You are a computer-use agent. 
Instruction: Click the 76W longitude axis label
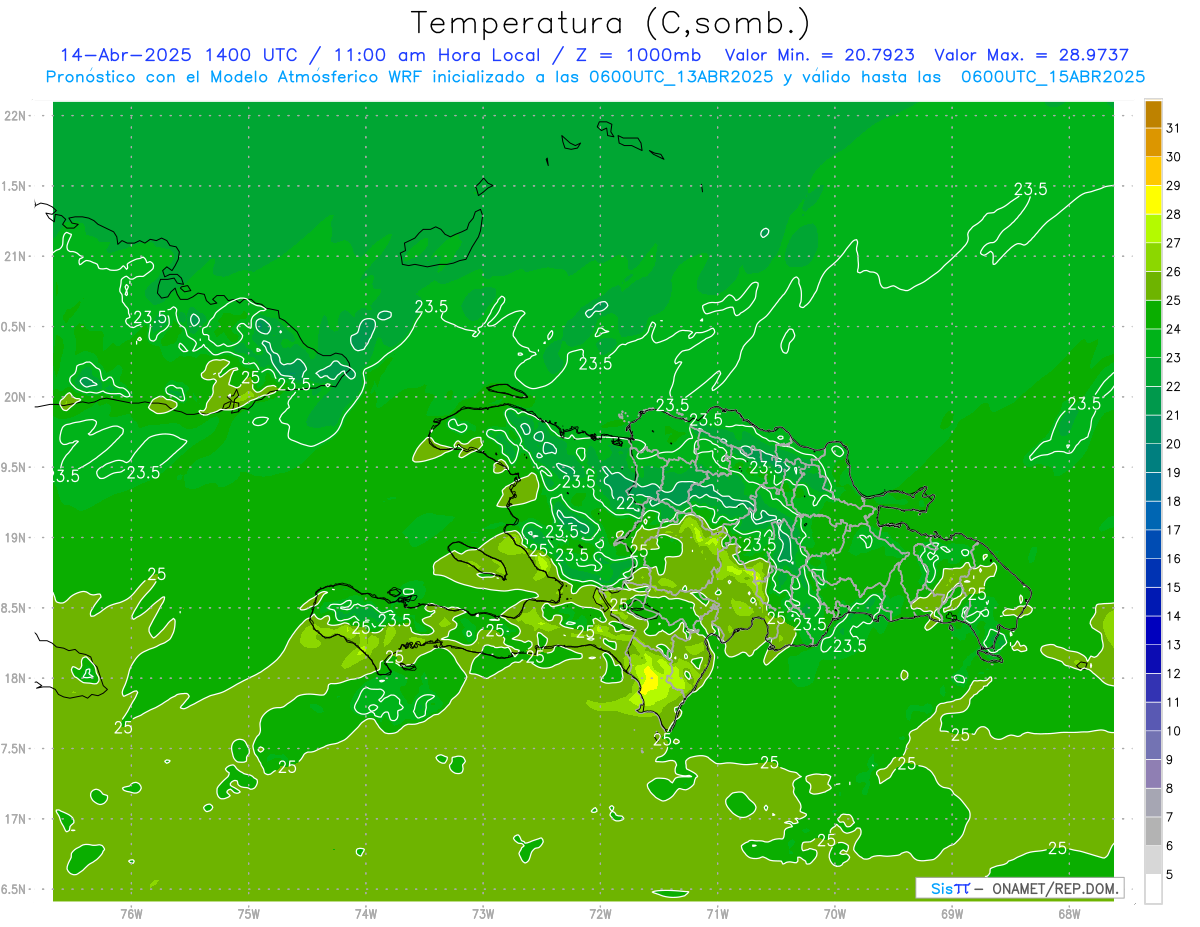point(131,913)
